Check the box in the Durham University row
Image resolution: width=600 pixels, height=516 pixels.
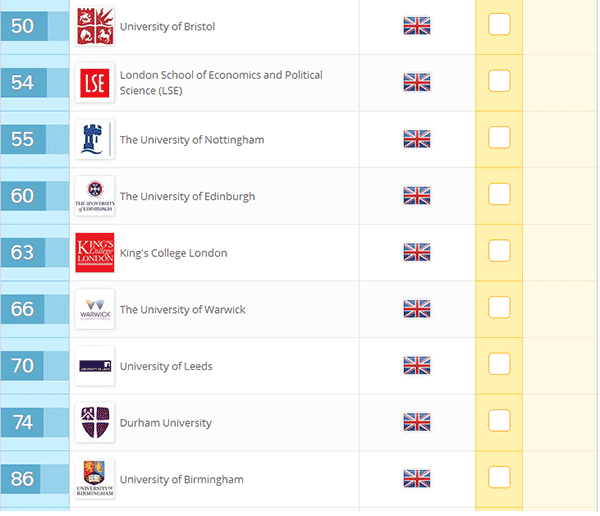pyautogui.click(x=499, y=421)
